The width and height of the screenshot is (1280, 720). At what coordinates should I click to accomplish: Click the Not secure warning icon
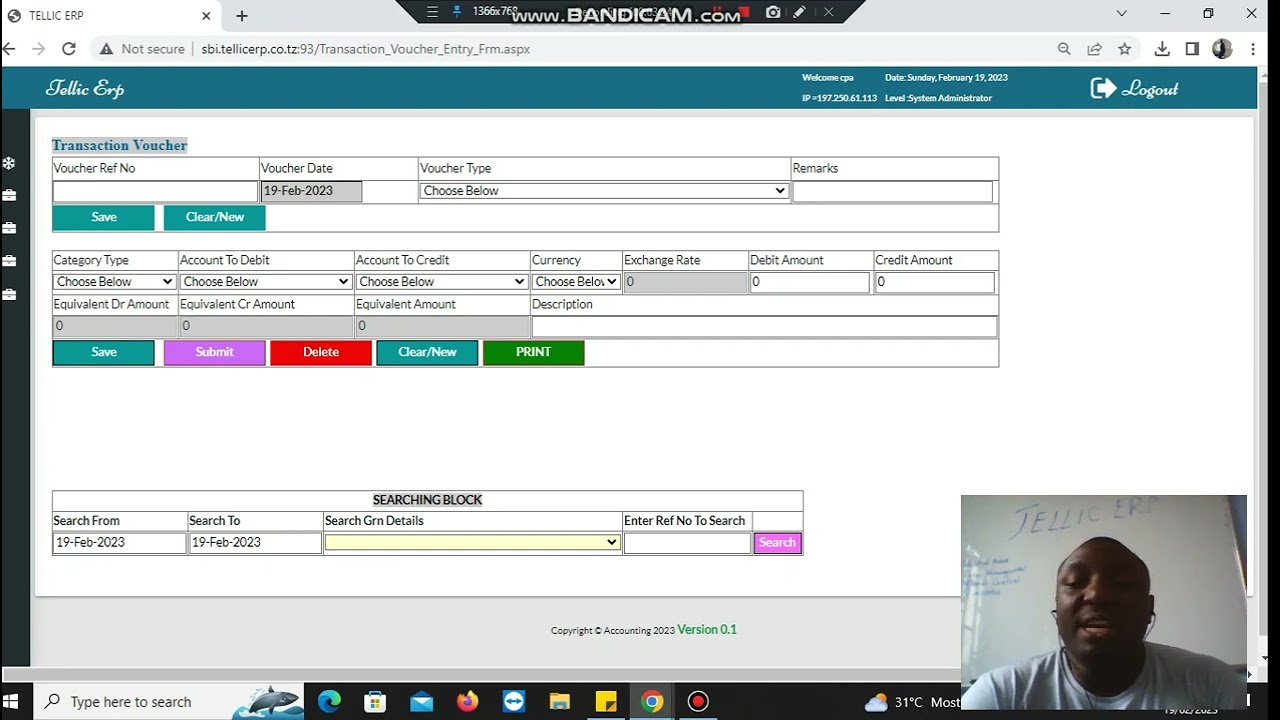106,49
